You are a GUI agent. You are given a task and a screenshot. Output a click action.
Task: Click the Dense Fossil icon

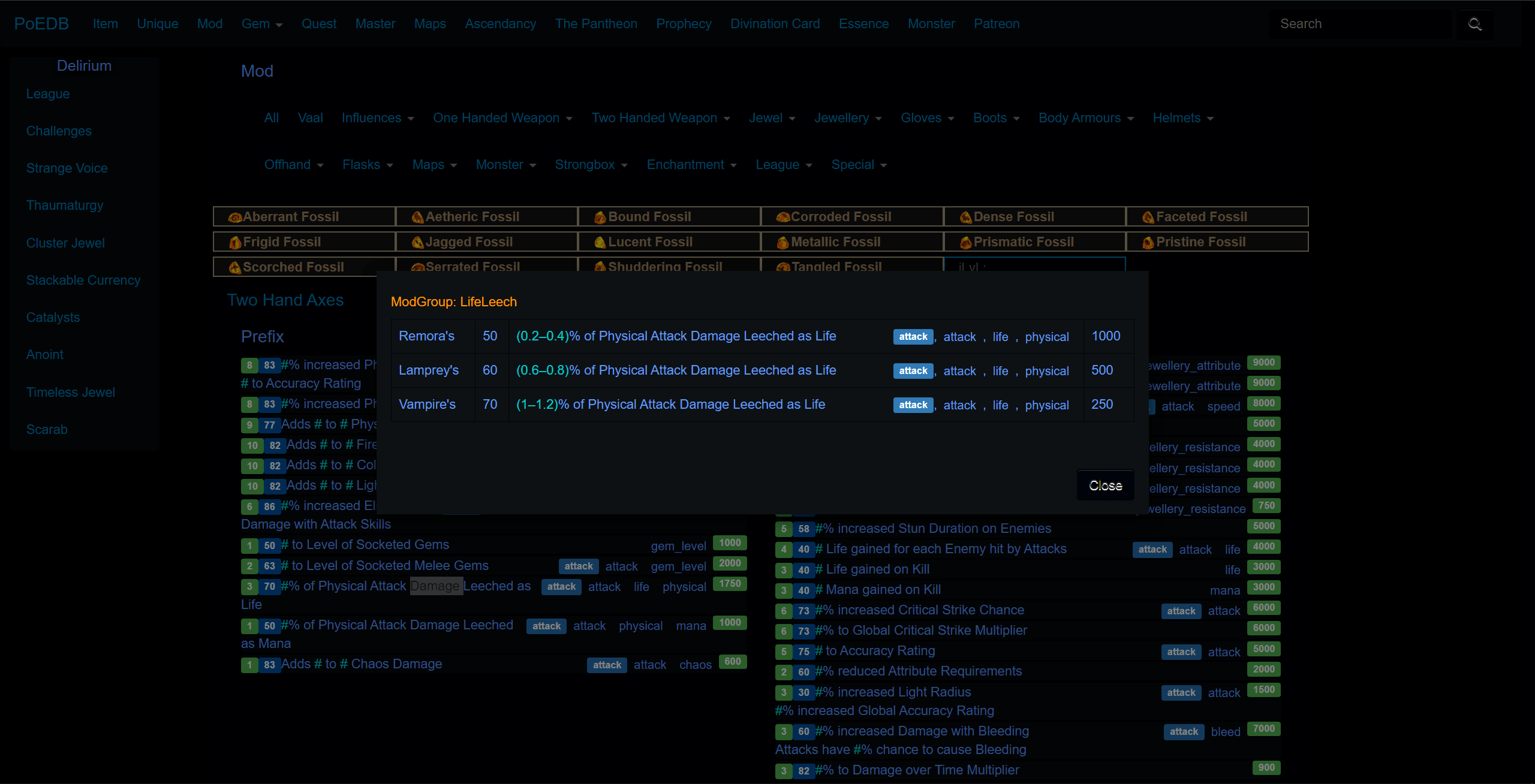tap(965, 217)
